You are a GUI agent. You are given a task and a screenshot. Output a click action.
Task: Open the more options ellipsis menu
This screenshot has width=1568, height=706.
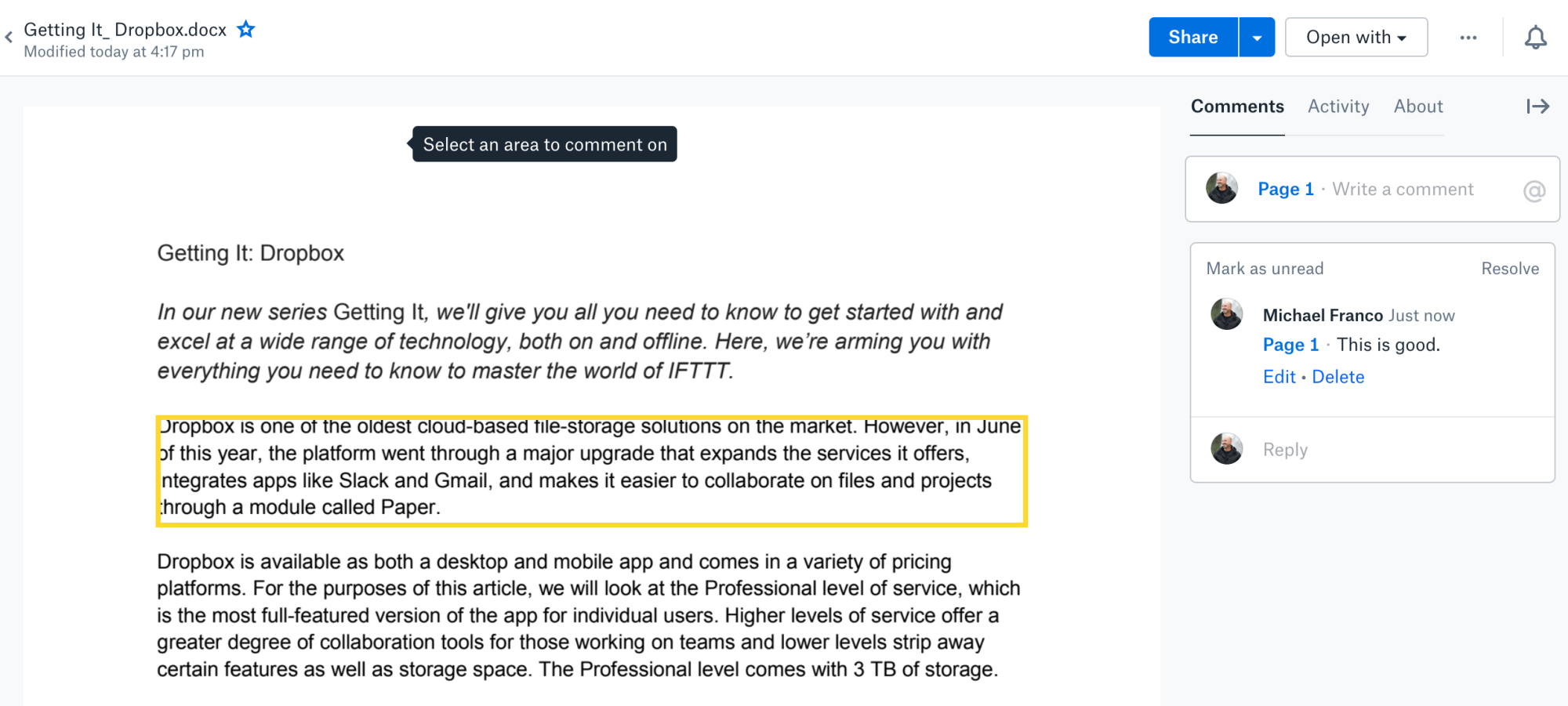[1468, 37]
